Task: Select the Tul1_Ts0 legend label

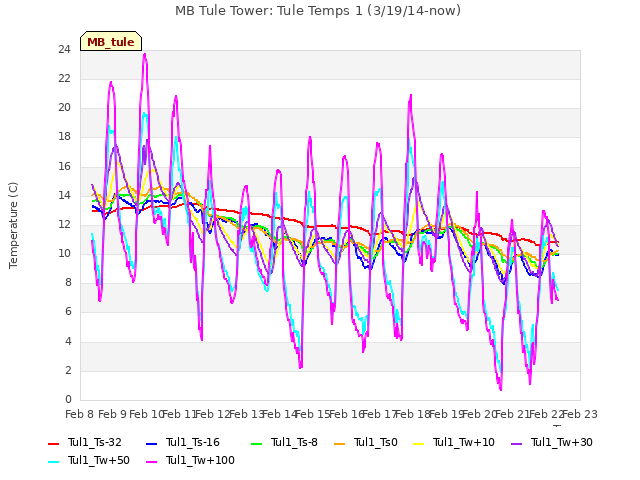Action: [376, 442]
